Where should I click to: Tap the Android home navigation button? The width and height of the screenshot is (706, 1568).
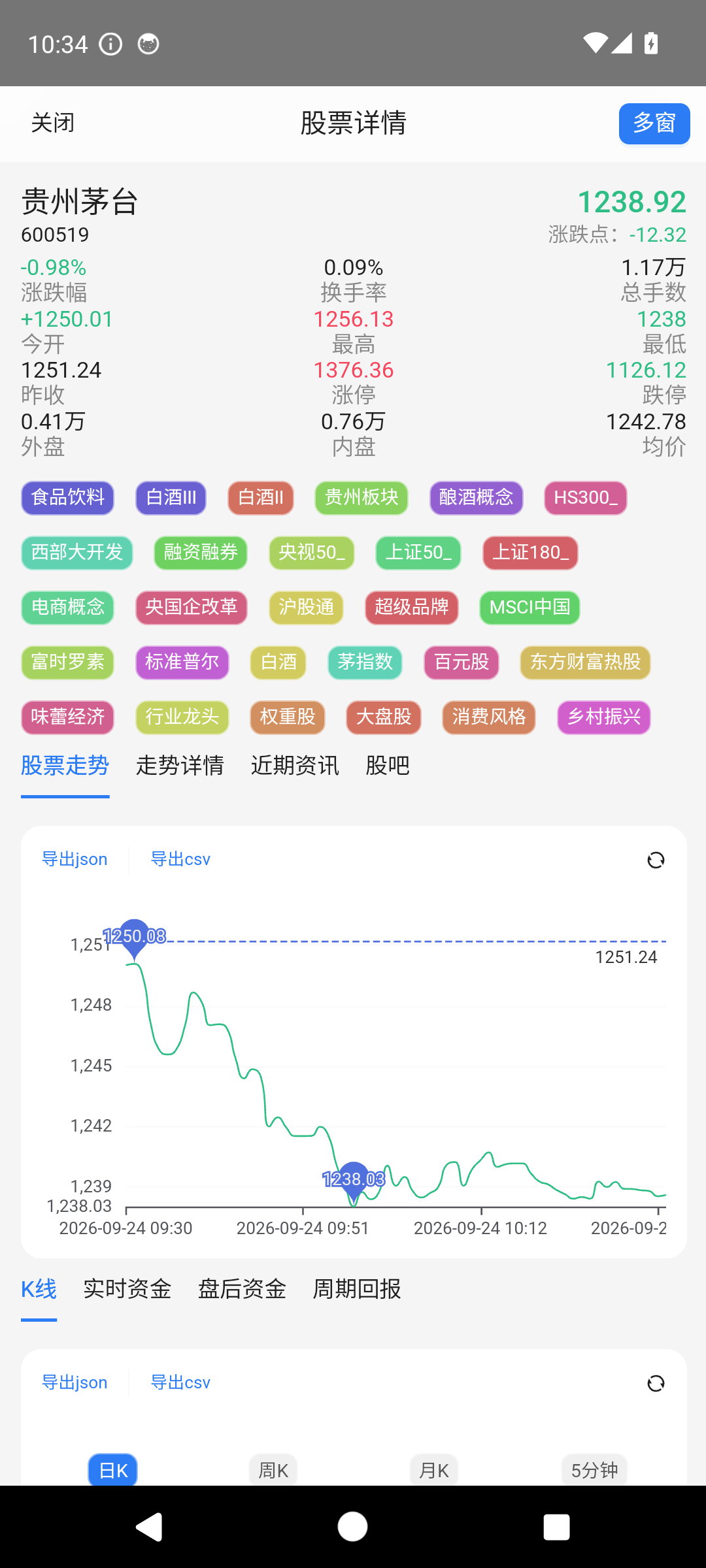pyautogui.click(x=352, y=1527)
